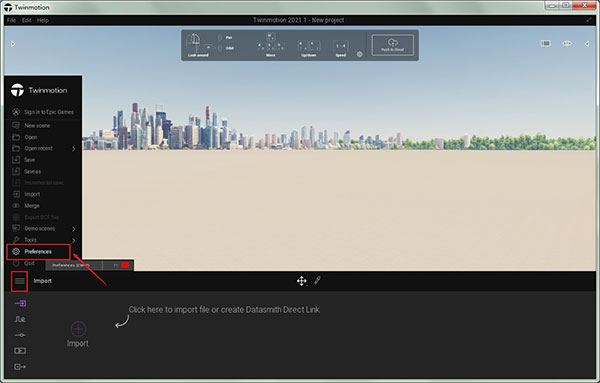Click the circular plus Import button
600x383 pixels.
78,329
